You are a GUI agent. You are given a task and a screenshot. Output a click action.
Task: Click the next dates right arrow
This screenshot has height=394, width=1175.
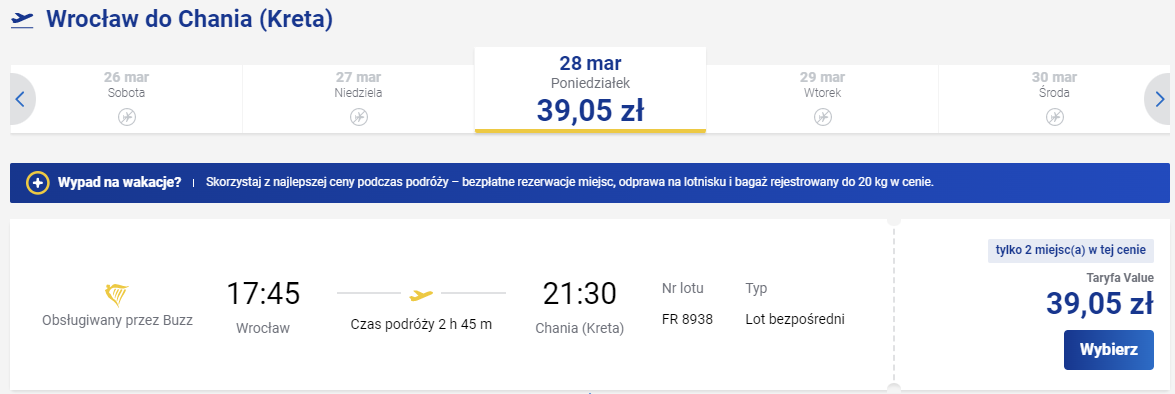tap(1159, 99)
